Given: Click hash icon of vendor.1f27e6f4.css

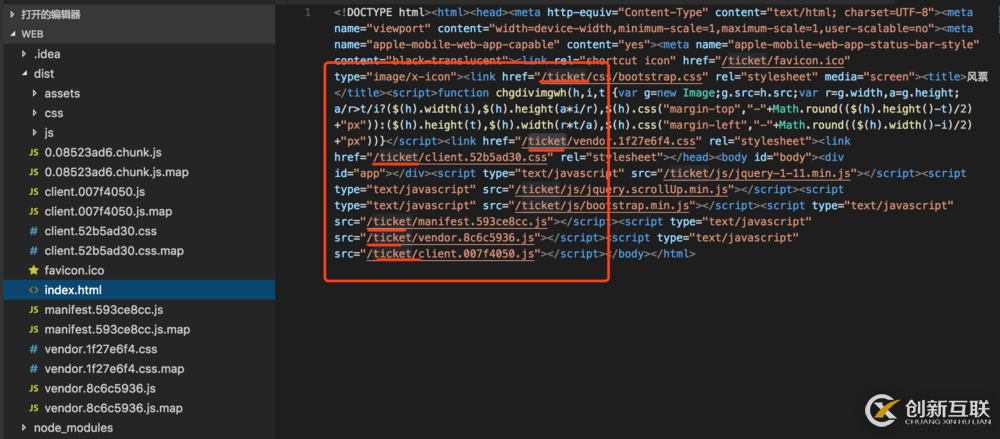Looking at the screenshot, I should [x=34, y=349].
